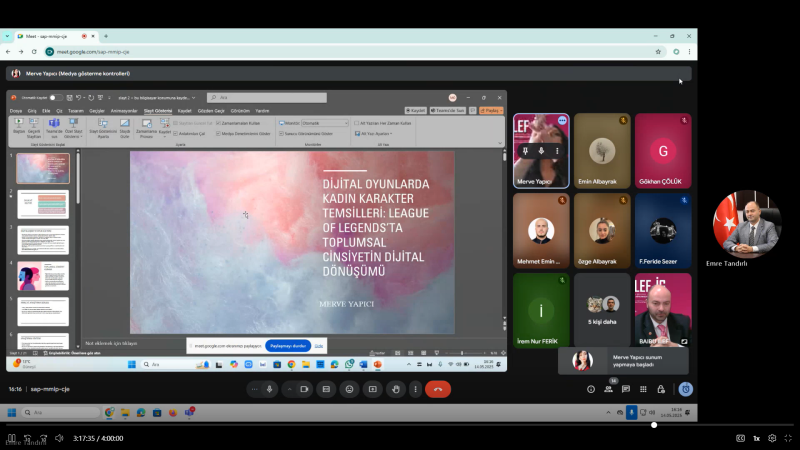
Task: Click the video progress bar handle
Action: tap(654, 425)
